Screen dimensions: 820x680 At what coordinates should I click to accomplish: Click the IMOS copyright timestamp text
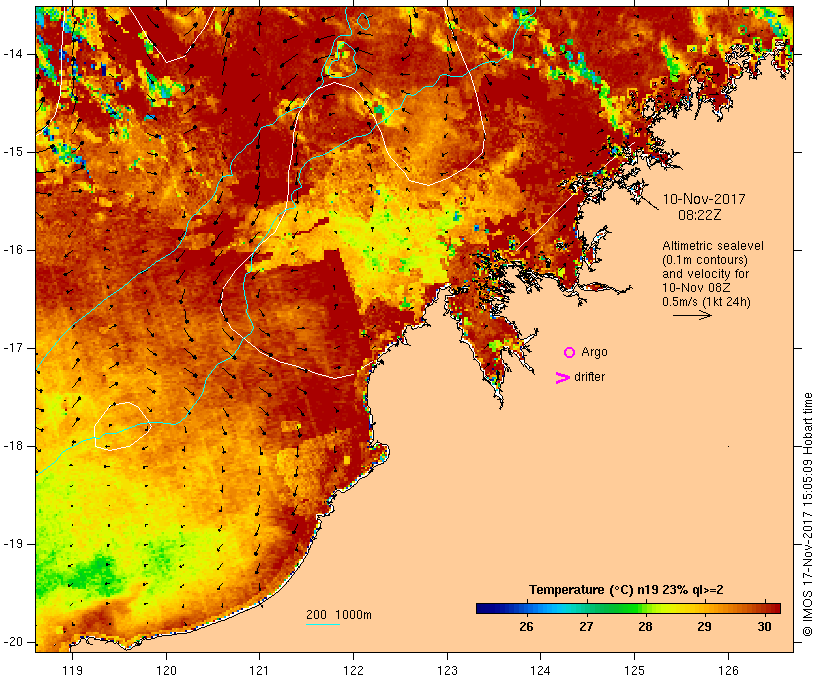click(807, 515)
